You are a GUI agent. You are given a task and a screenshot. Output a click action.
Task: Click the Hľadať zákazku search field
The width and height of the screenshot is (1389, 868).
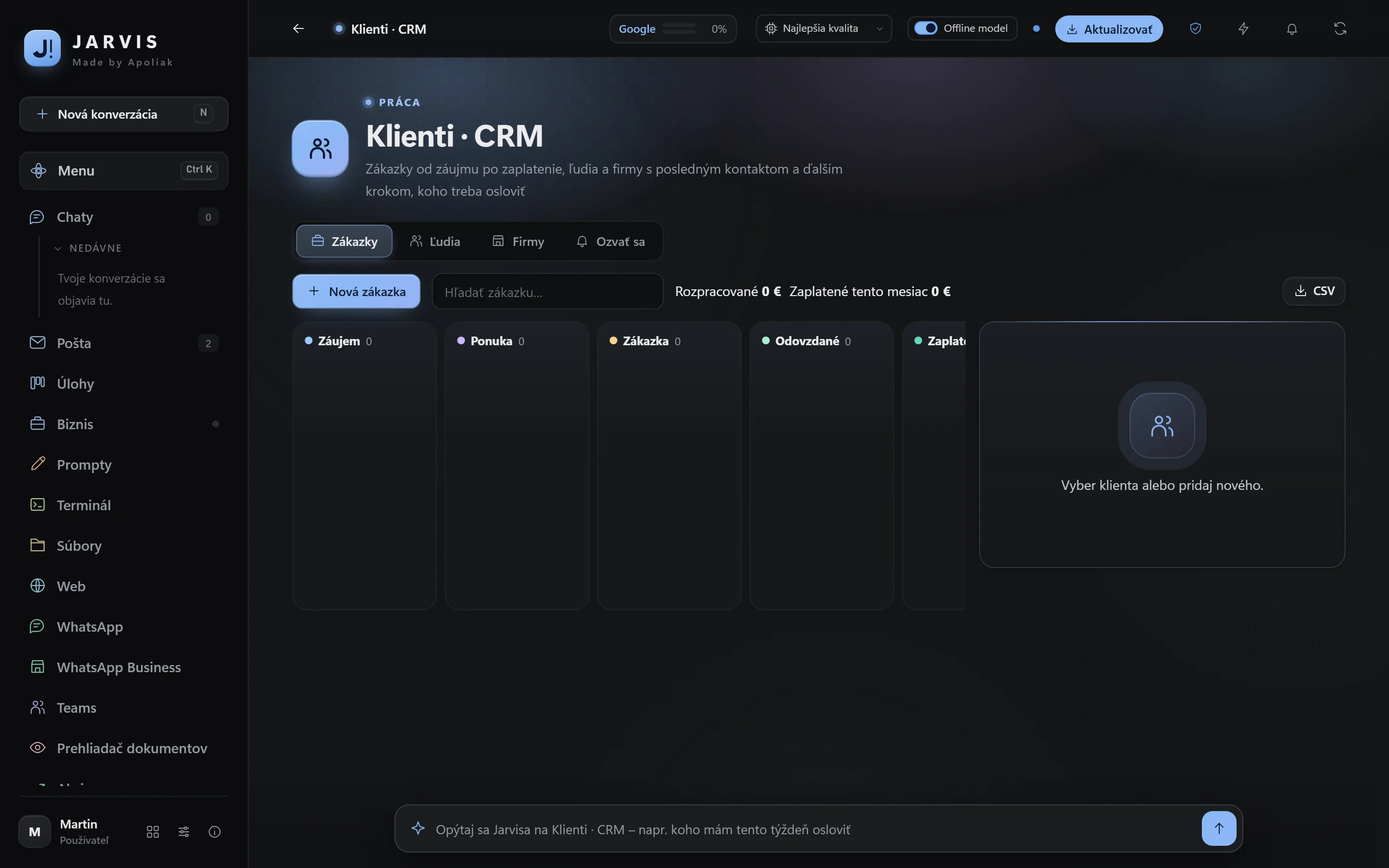[x=547, y=292]
